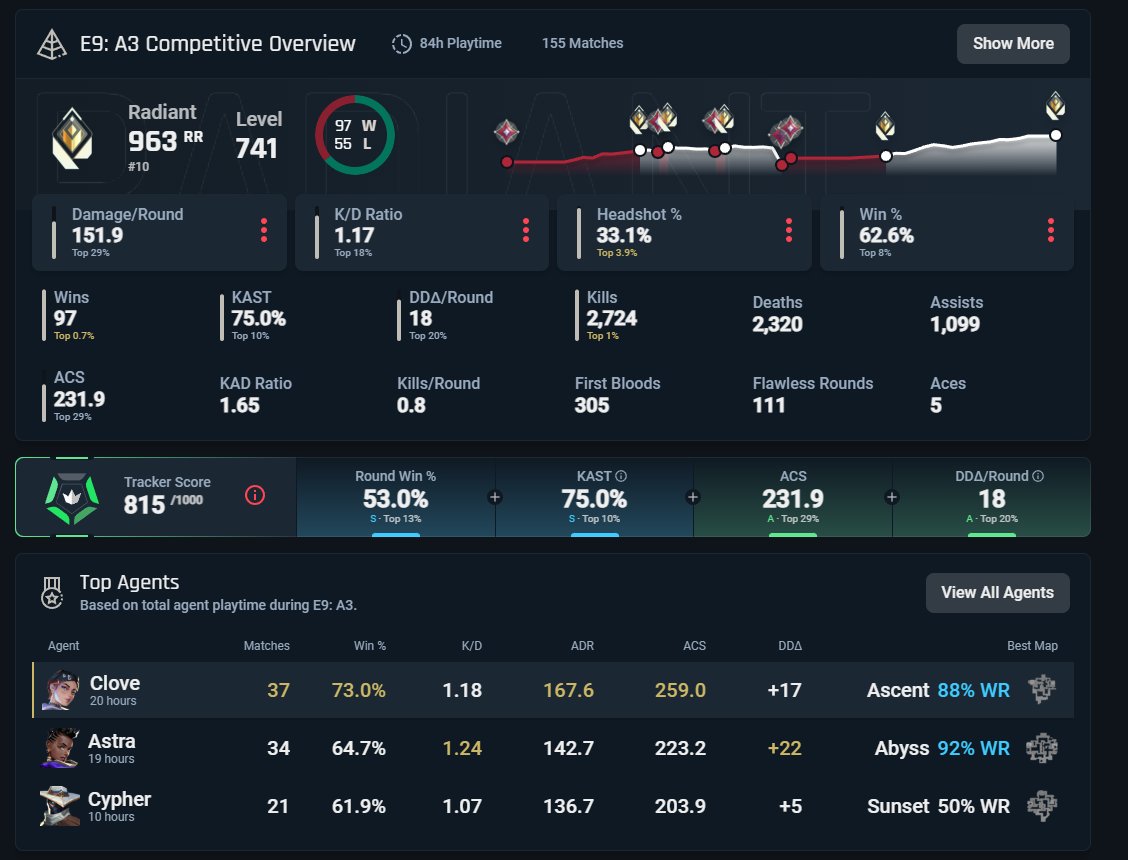The width and height of the screenshot is (1128, 860).
Task: Click the Radiant rank badge
Action: tap(73, 138)
